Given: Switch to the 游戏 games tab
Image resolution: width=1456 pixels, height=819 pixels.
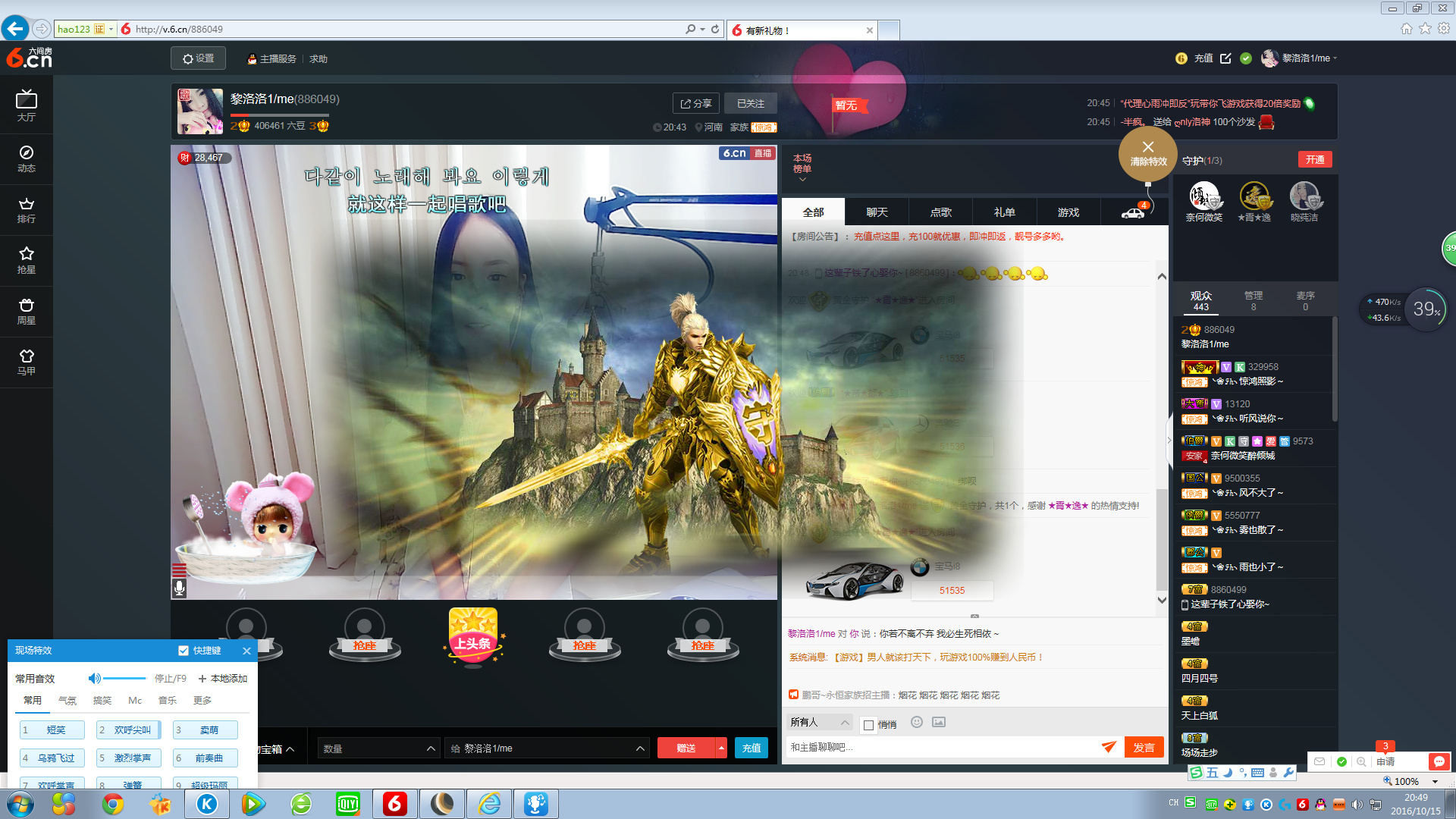Looking at the screenshot, I should click(x=1068, y=212).
